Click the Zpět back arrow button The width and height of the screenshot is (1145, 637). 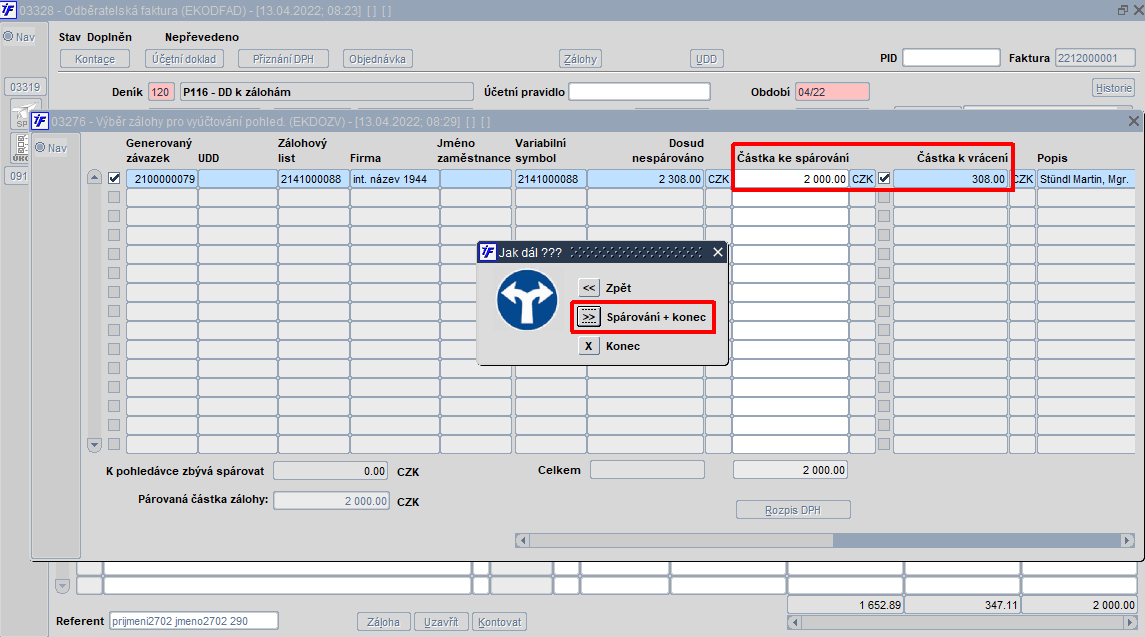point(589,288)
